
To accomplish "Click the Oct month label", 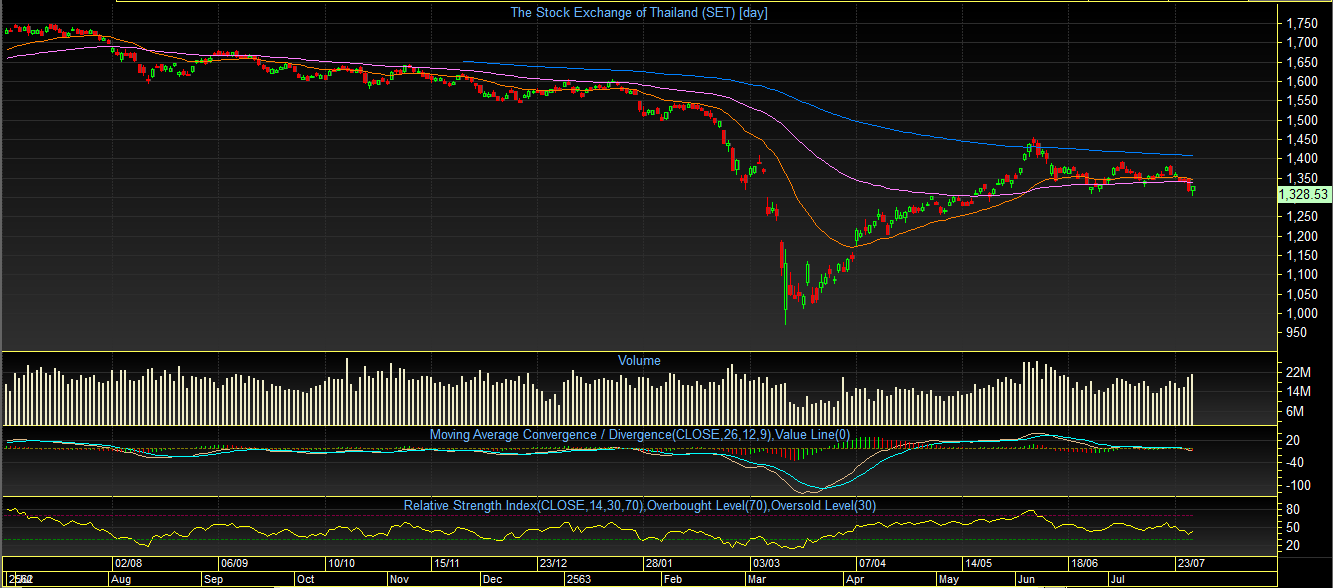I will click(305, 579).
